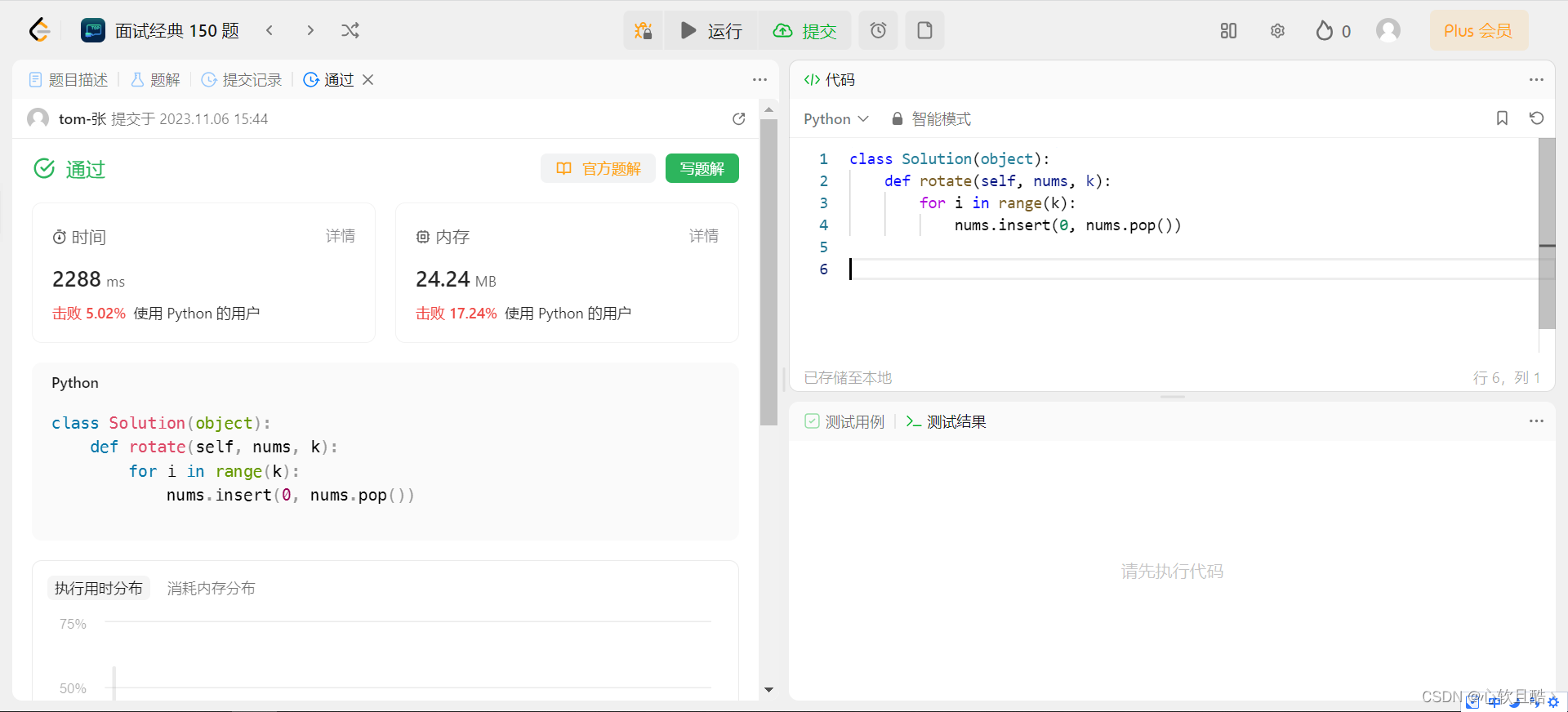Open tom-张 user profile avatar
The height and width of the screenshot is (712, 1568).
click(38, 118)
